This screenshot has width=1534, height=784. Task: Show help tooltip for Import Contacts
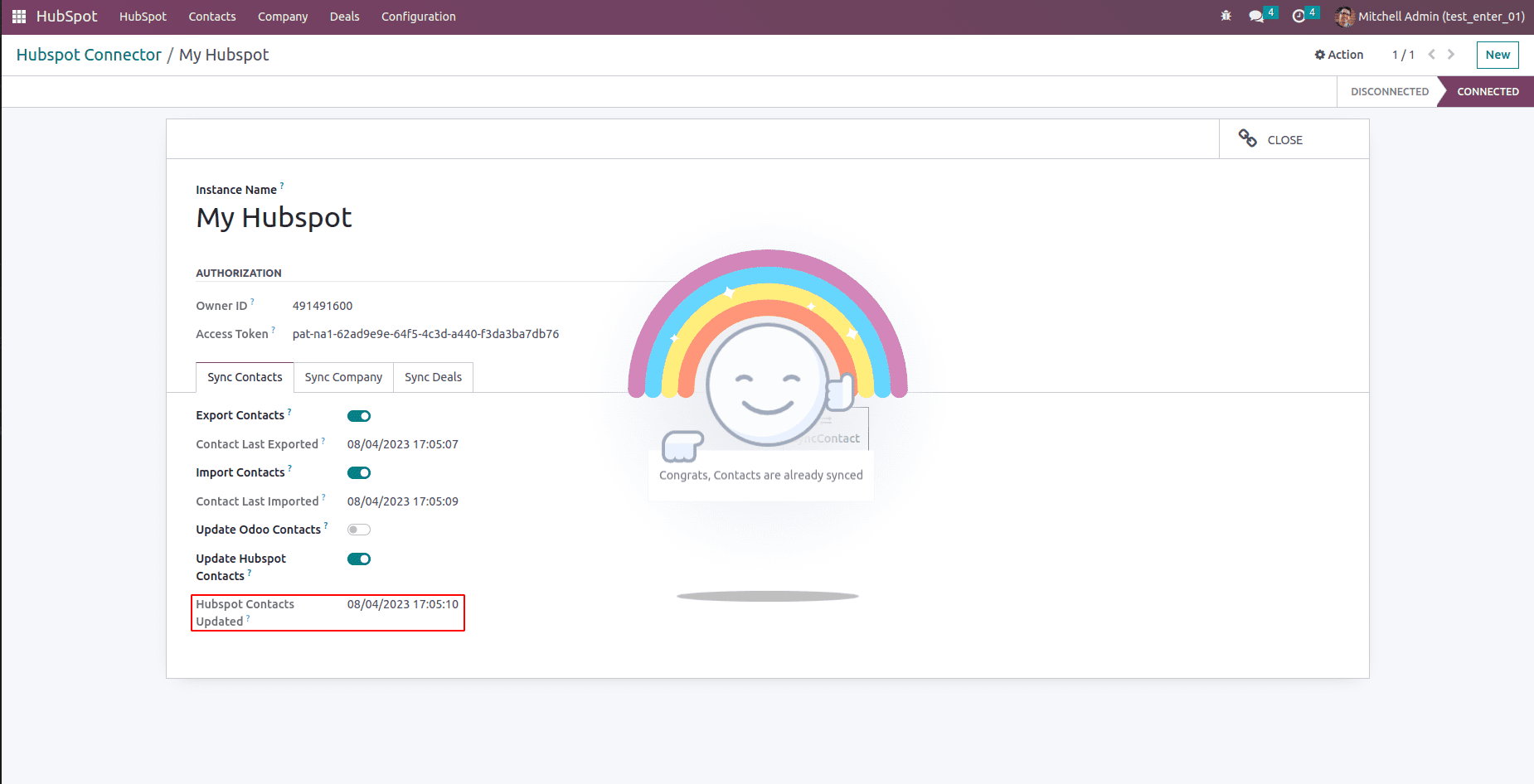pyautogui.click(x=289, y=468)
